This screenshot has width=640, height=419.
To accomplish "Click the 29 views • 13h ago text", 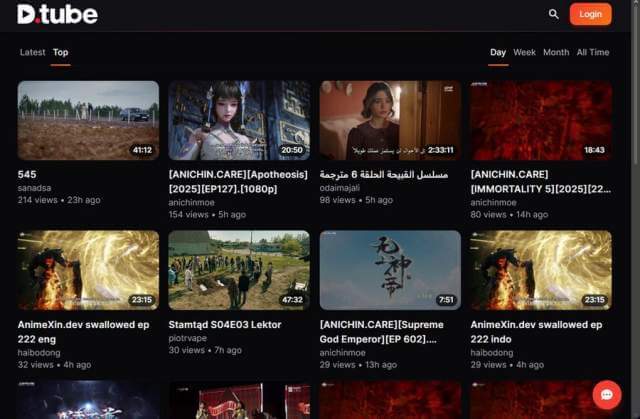I will pyautogui.click(x=358, y=365).
